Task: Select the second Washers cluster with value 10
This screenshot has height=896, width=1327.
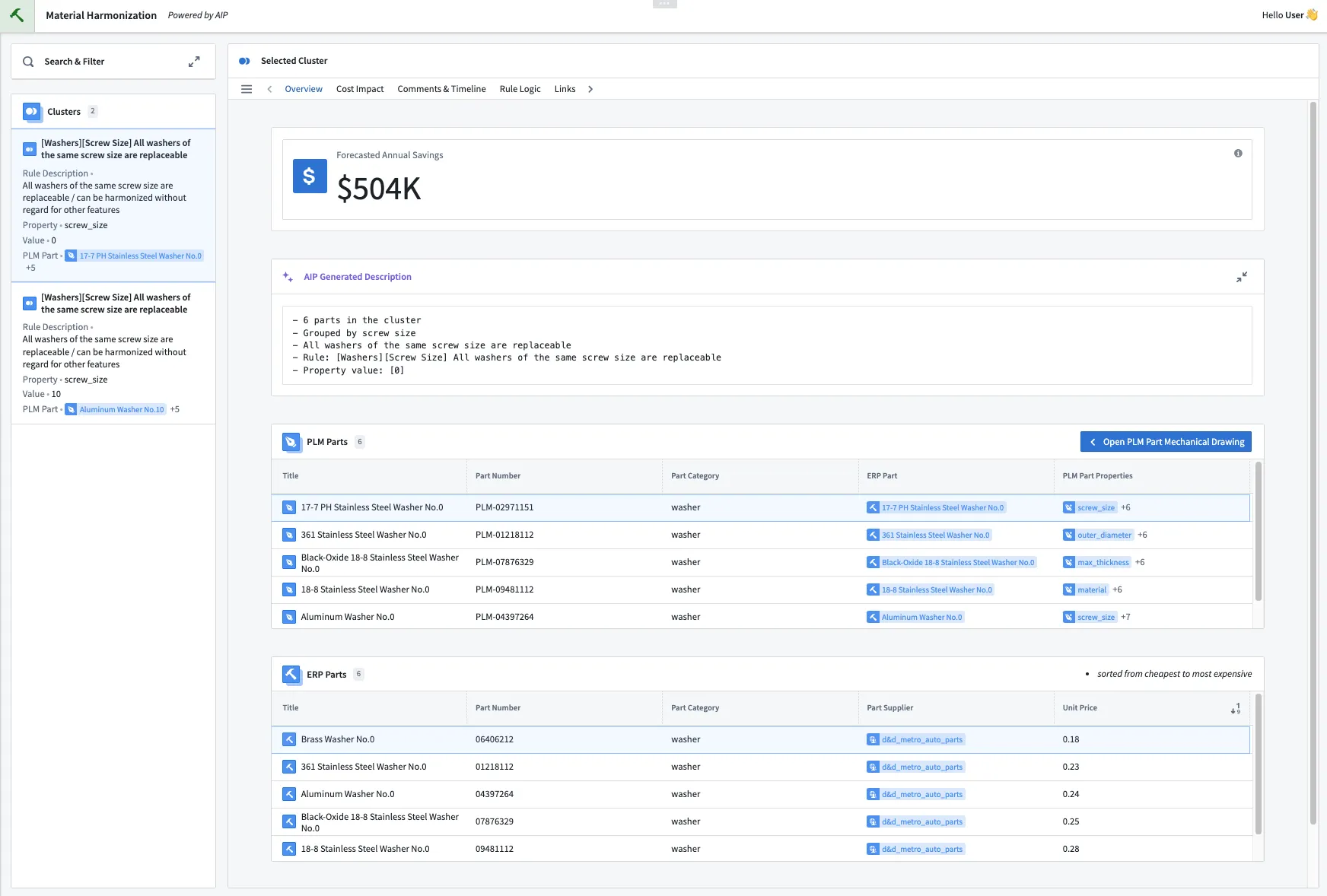Action: click(x=113, y=353)
